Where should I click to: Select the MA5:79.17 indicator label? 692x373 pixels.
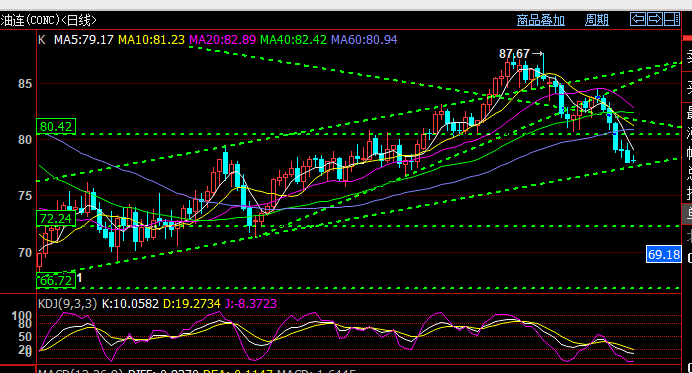tap(84, 40)
